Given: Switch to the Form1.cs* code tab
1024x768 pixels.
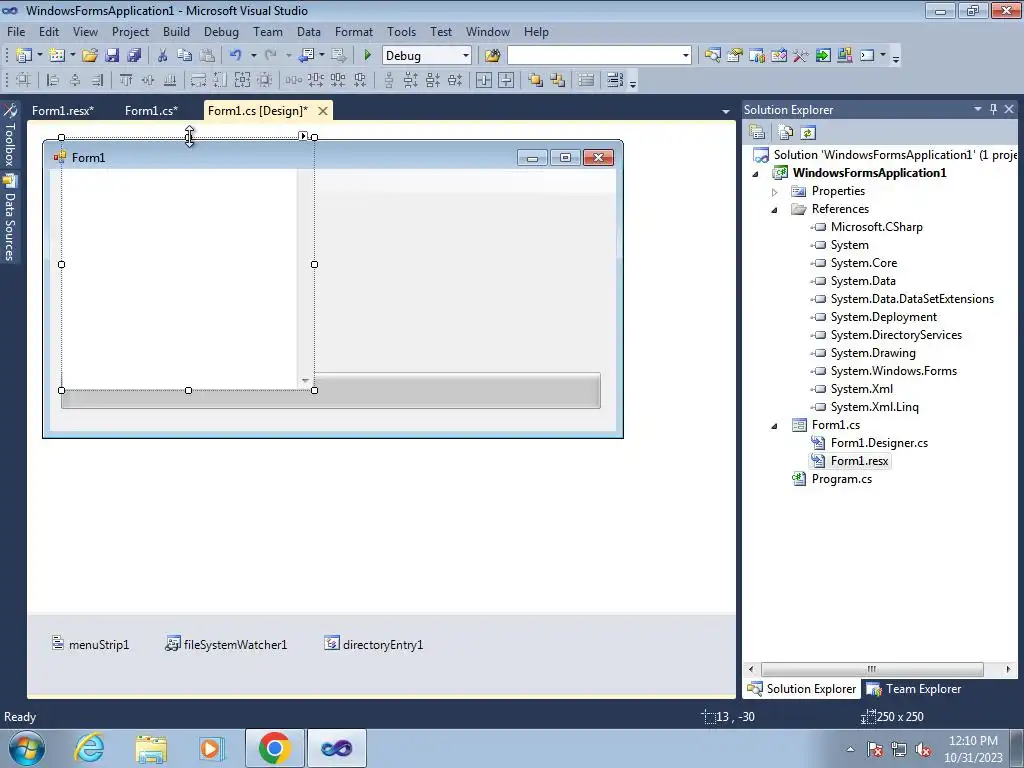Looking at the screenshot, I should [x=151, y=110].
